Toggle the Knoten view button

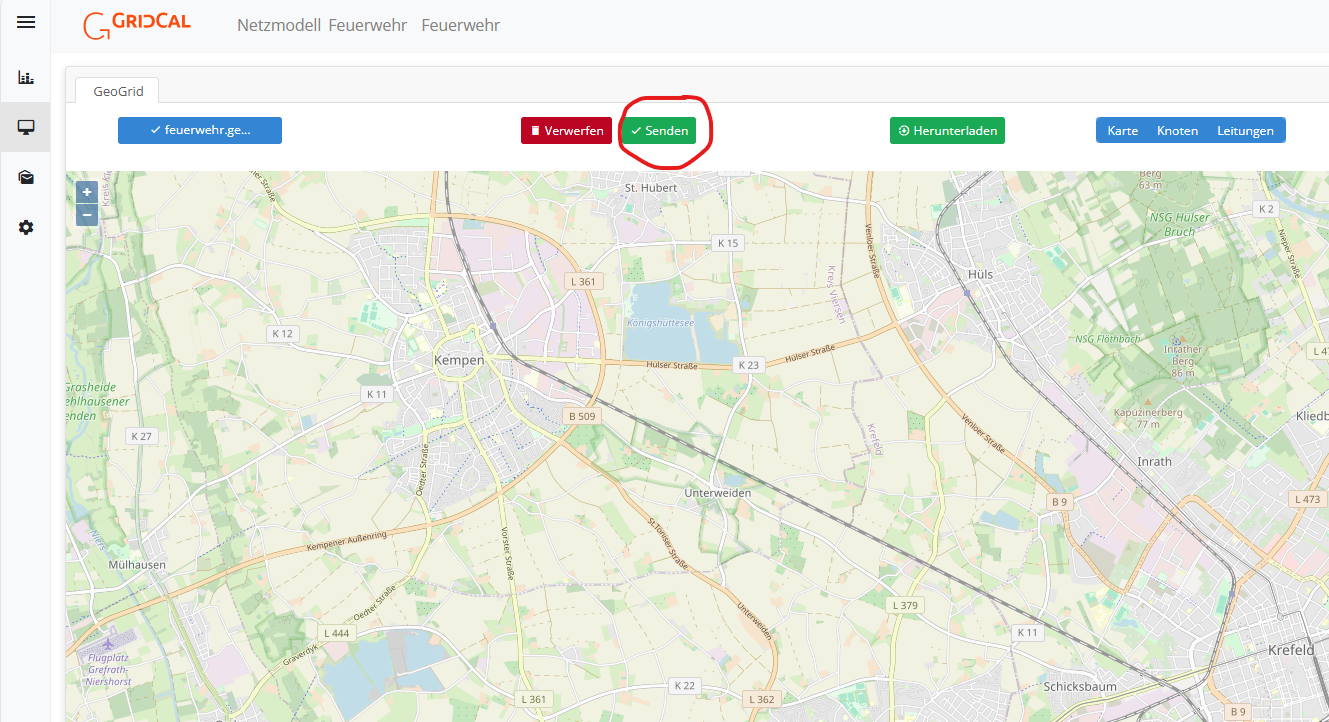1177,131
